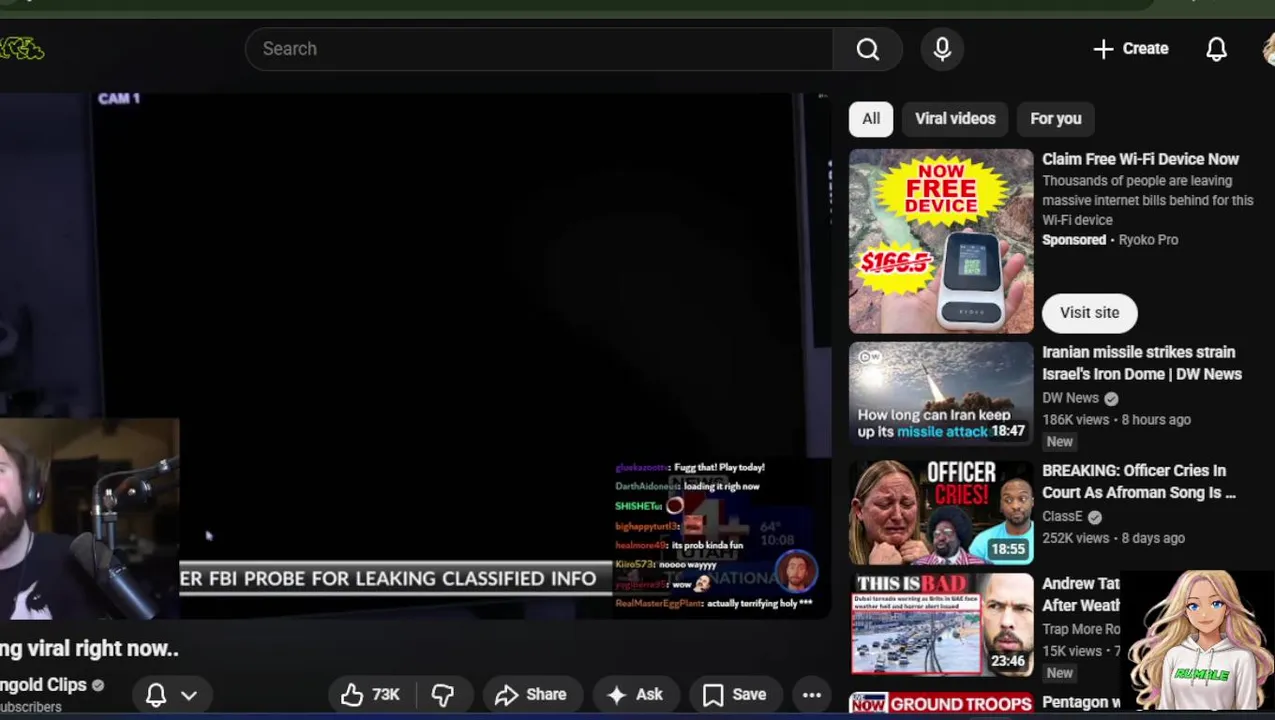The height and width of the screenshot is (720, 1275).
Task: Open 'BREAKING: Officer Cries In Court' title
Action: [x=1139, y=481]
